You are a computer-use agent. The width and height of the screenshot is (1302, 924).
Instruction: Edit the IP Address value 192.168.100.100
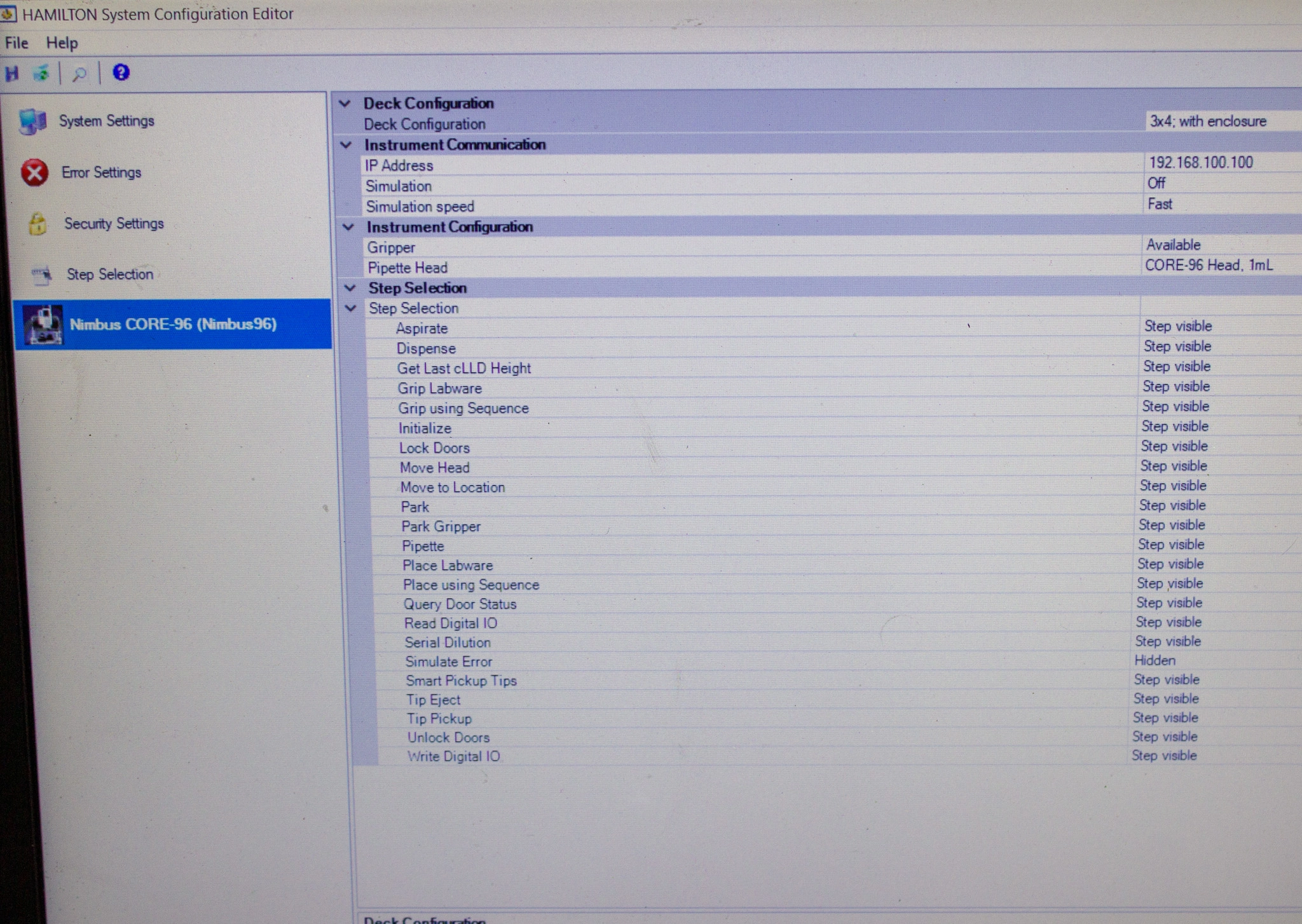1201,163
